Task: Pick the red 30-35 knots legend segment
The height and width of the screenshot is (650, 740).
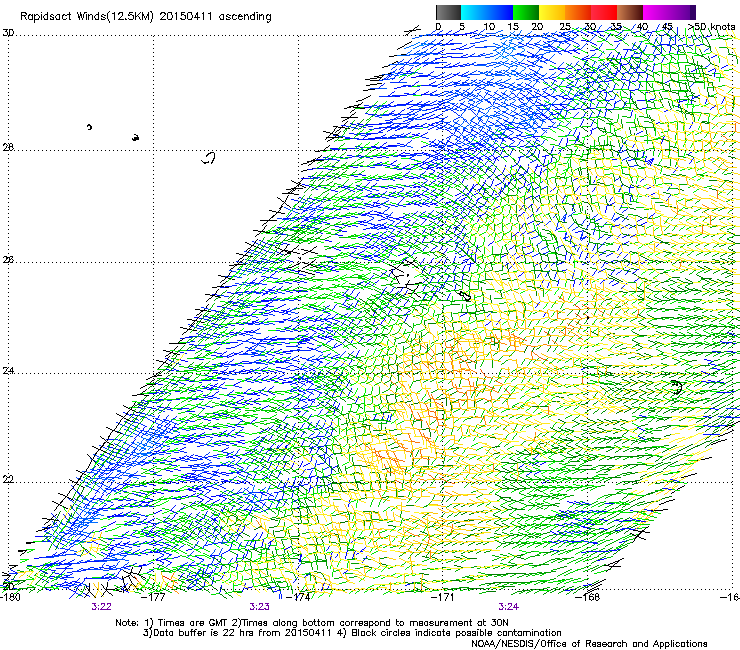Action: pyautogui.click(x=604, y=12)
